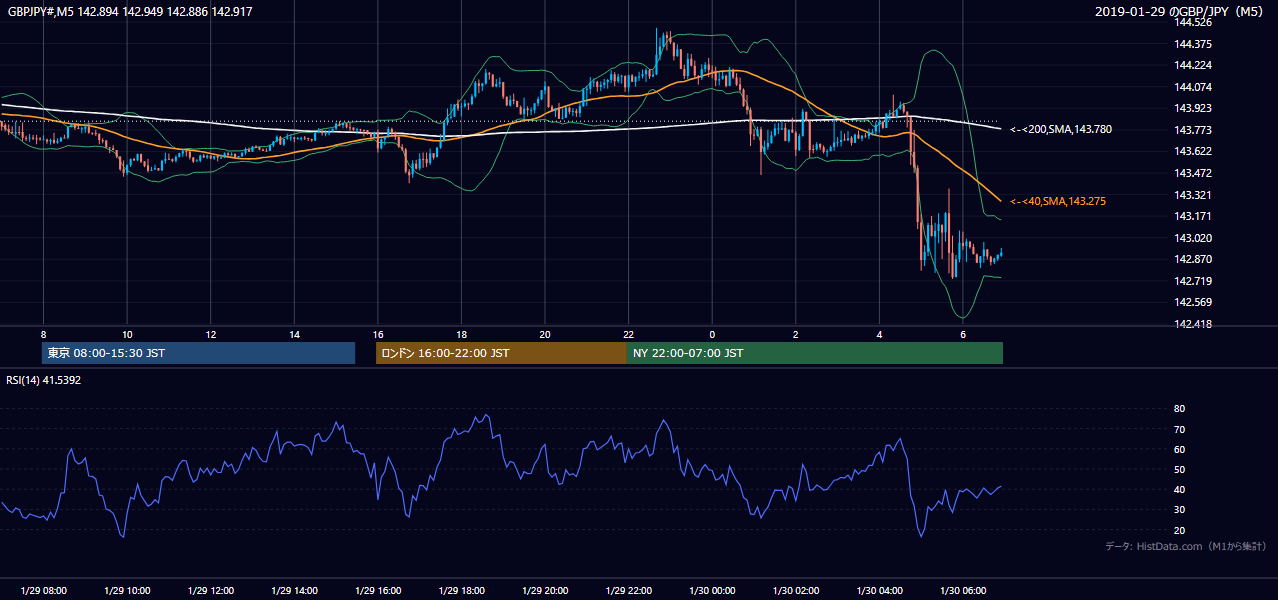Click price axis value 143.321

(x=1193, y=195)
